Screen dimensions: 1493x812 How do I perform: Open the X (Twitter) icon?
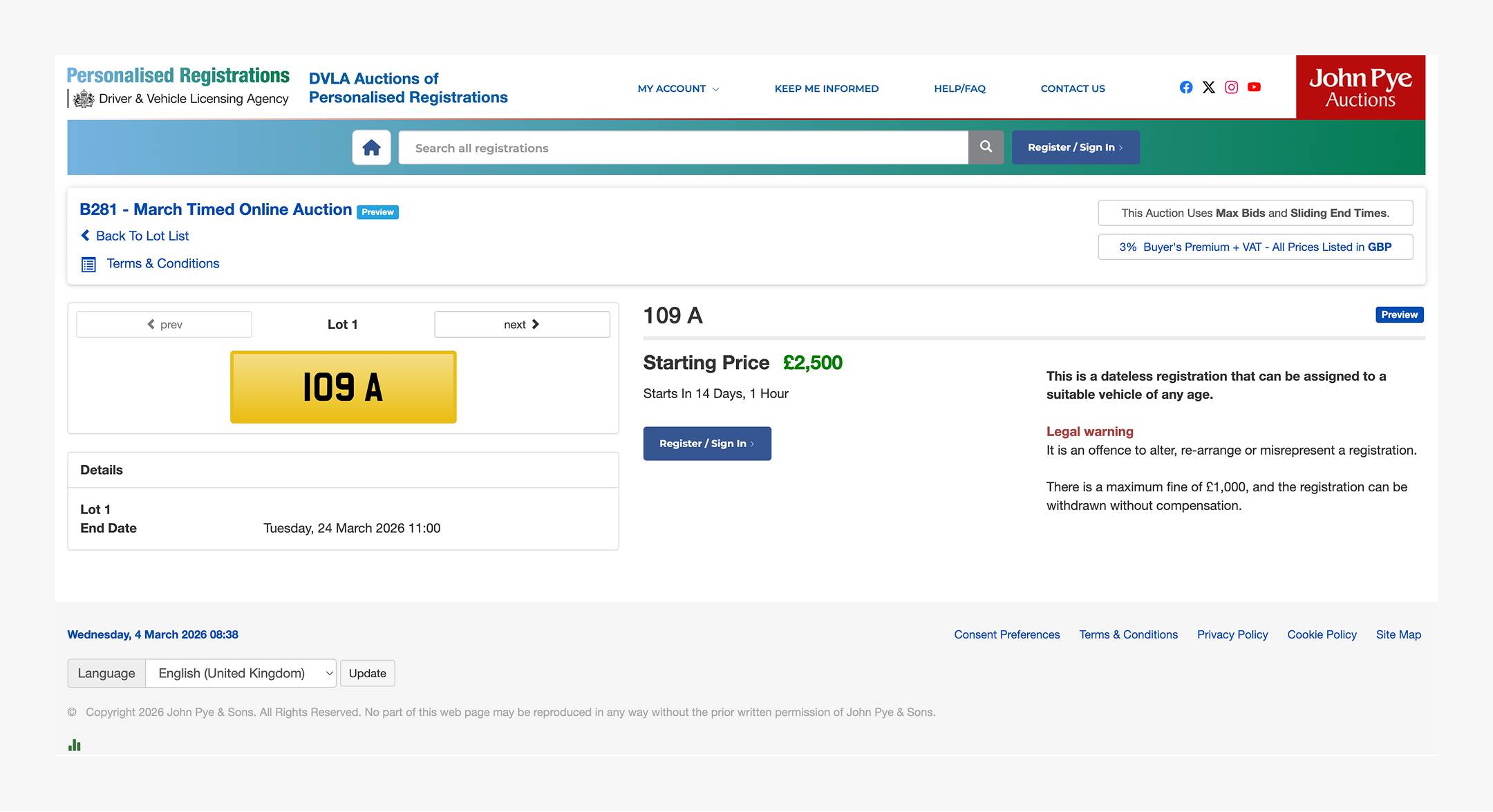point(1208,87)
